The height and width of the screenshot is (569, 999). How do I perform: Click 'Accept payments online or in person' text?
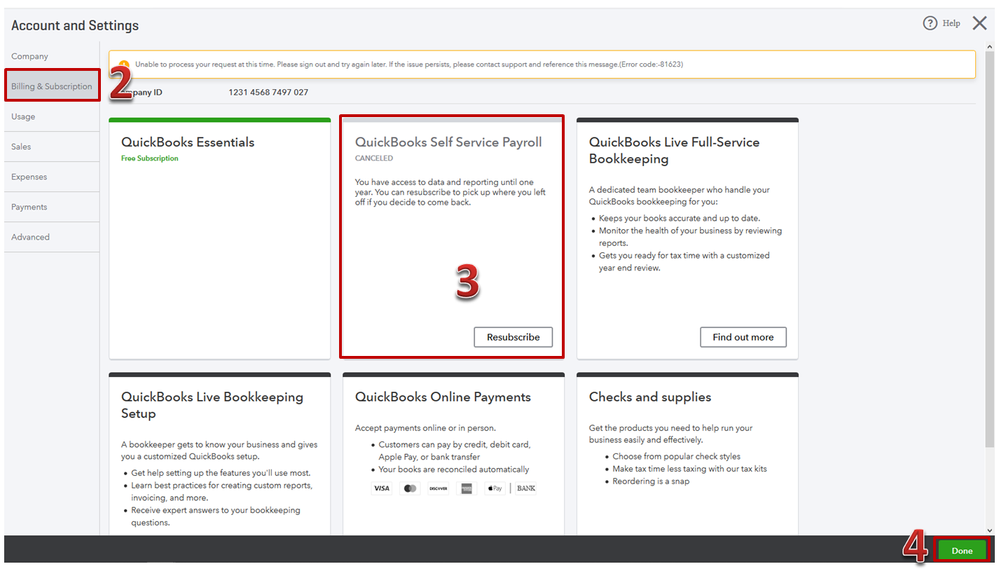click(x=425, y=428)
